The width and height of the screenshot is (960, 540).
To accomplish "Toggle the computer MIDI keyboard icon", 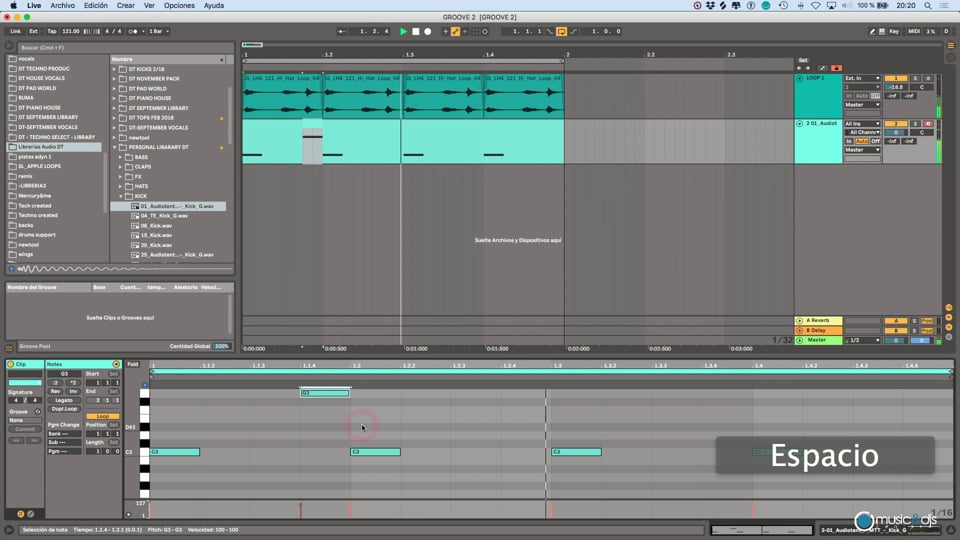I will point(882,31).
